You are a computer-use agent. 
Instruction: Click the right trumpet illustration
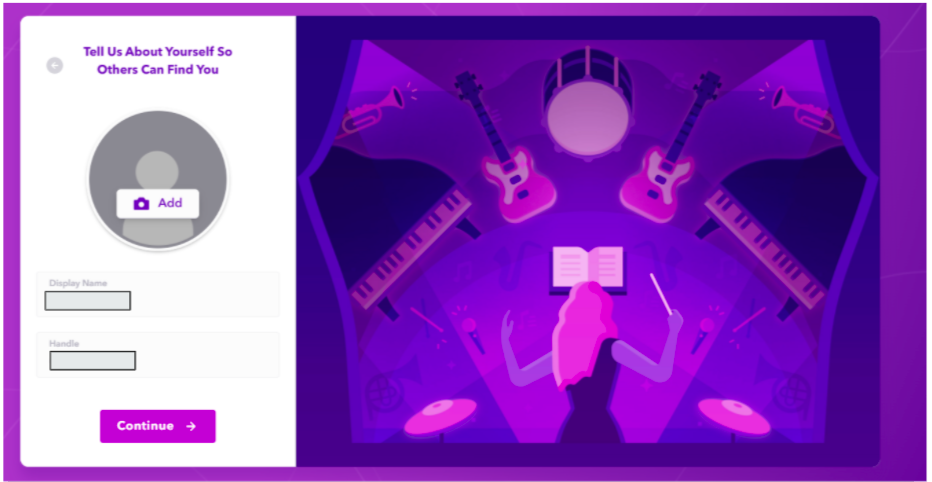(x=803, y=111)
